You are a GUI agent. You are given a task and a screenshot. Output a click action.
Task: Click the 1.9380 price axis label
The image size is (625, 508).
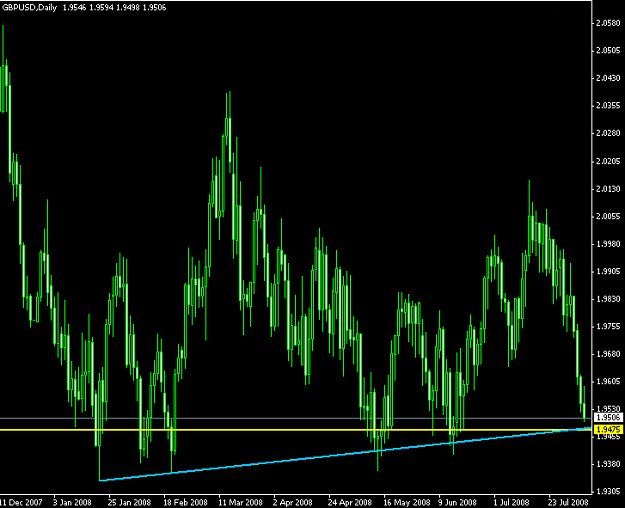[x=608, y=464]
